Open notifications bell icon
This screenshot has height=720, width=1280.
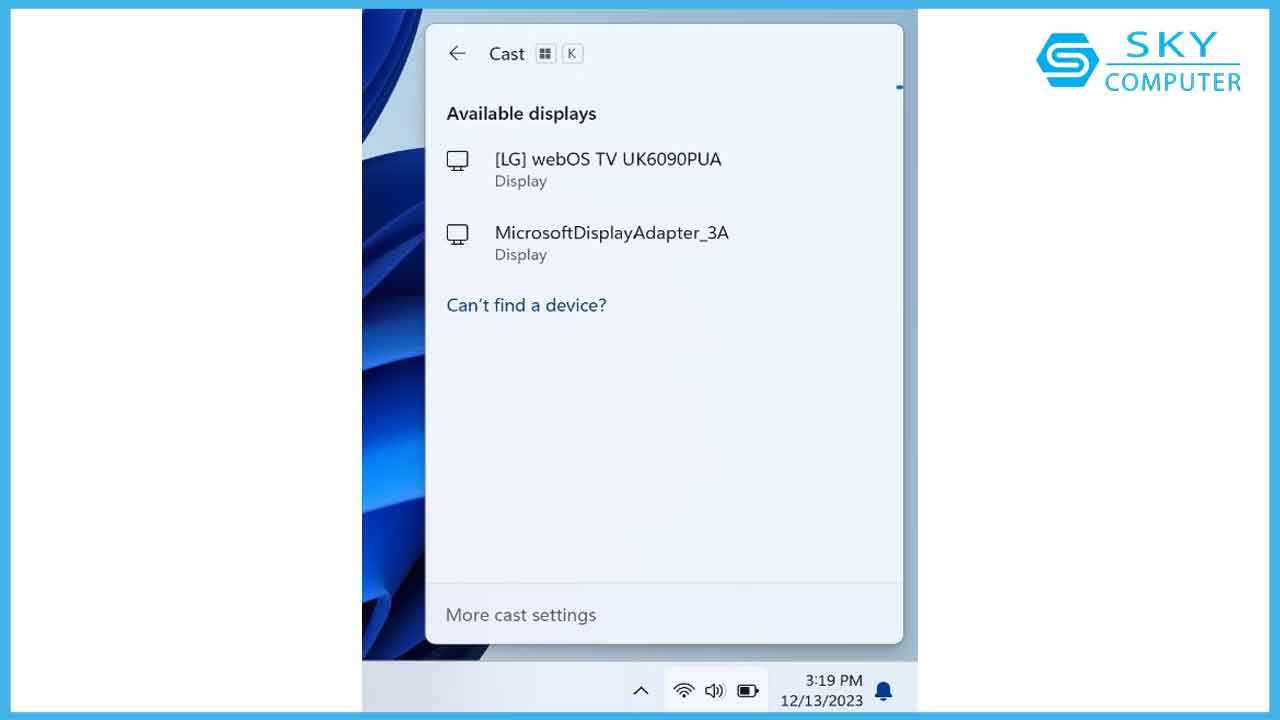(x=884, y=691)
